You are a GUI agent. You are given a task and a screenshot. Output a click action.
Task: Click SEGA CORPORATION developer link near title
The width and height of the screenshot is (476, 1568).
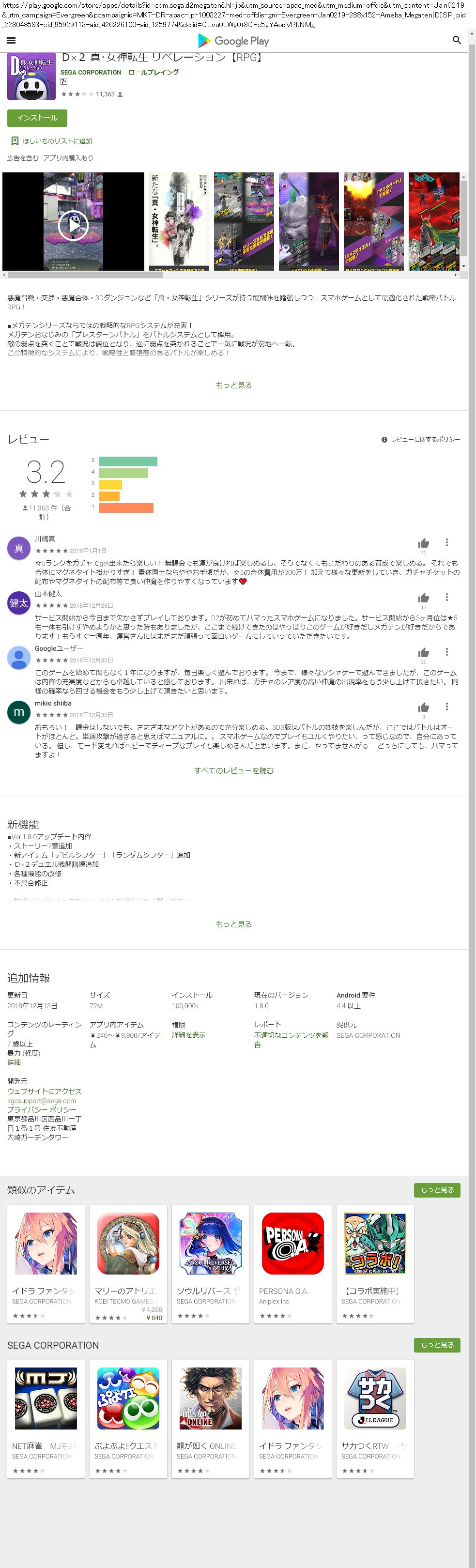(91, 73)
